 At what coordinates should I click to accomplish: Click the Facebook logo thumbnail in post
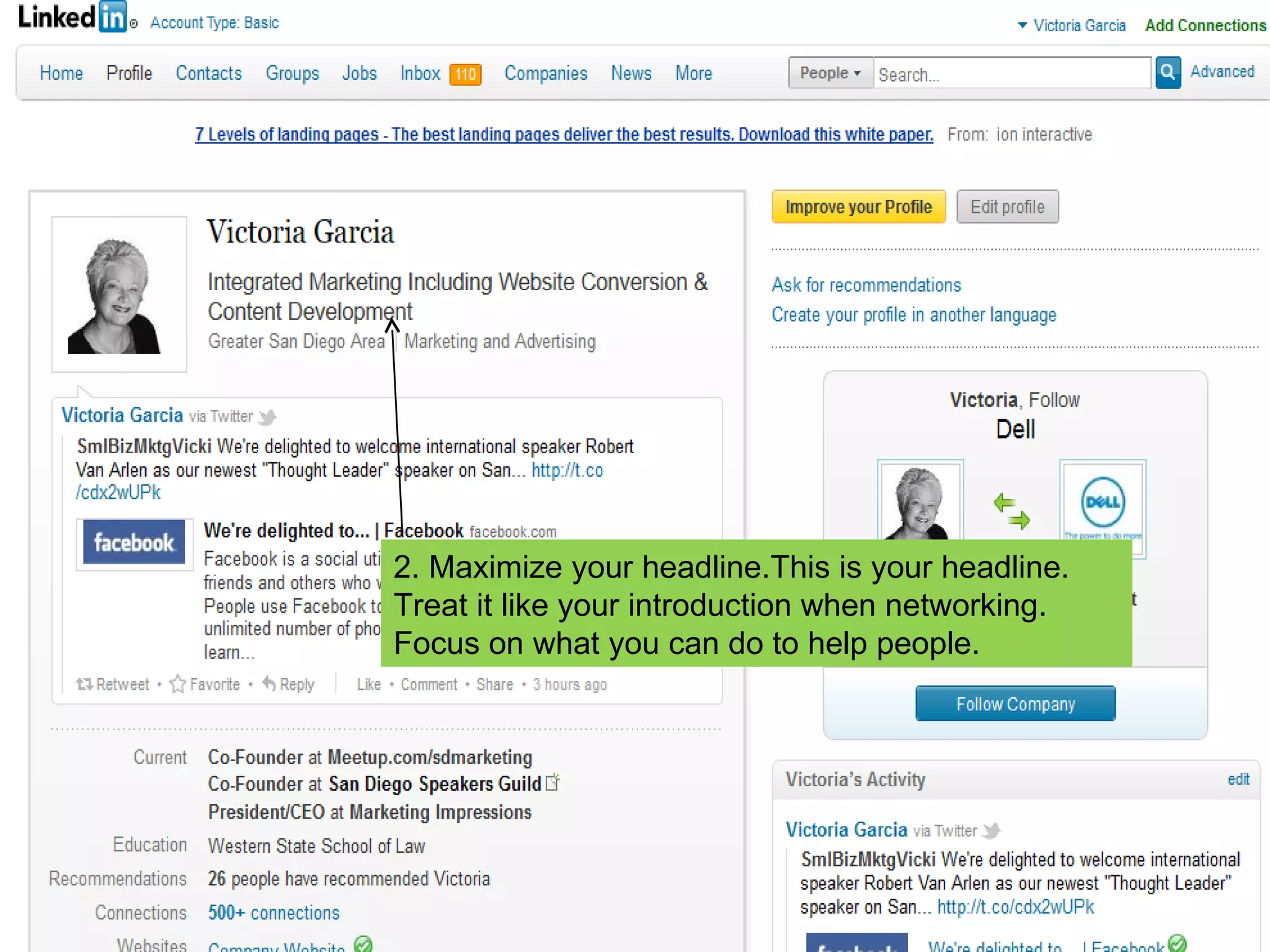[134, 543]
